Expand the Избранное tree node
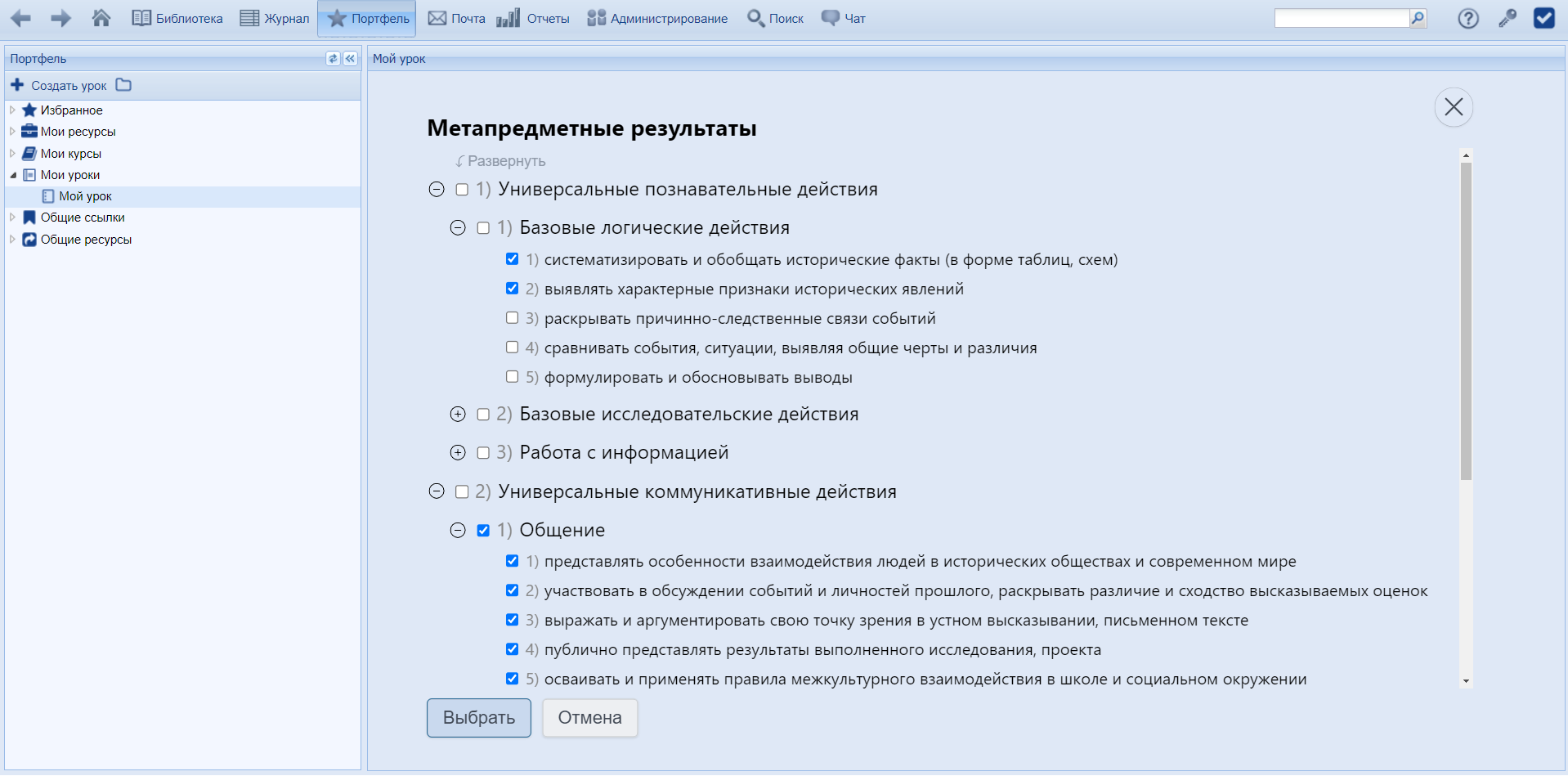This screenshot has width=1568, height=776. 12,110
